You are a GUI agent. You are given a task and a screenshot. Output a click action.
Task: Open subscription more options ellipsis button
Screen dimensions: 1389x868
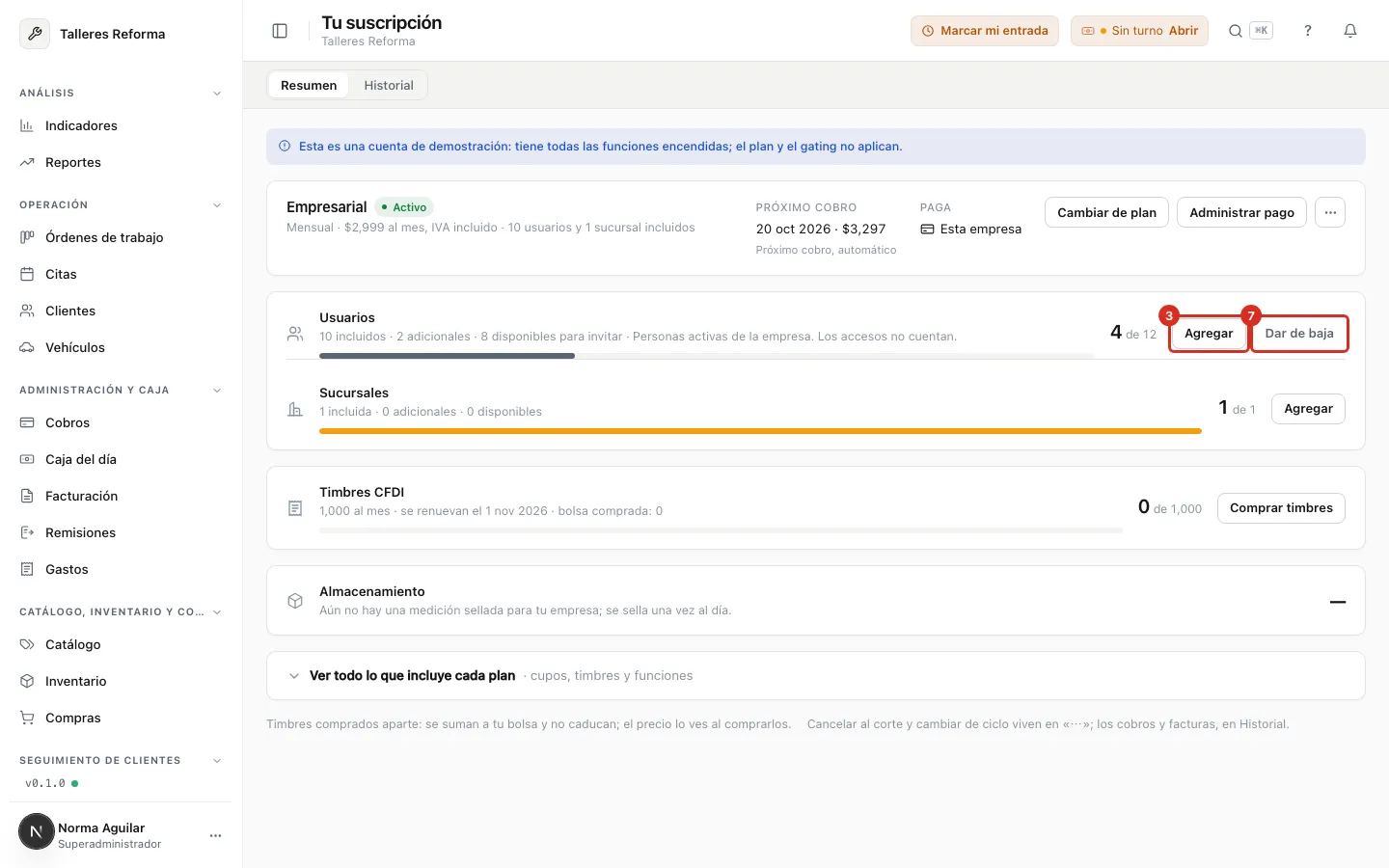tap(1330, 212)
